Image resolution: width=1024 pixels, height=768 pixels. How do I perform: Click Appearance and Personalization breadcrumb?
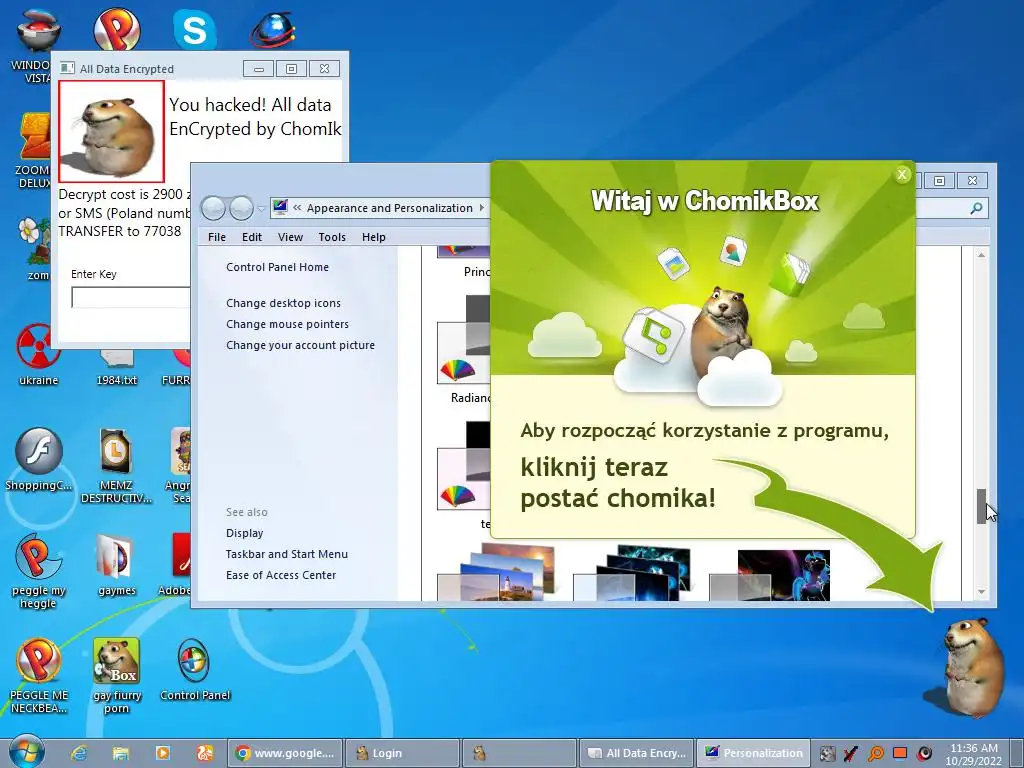389,208
